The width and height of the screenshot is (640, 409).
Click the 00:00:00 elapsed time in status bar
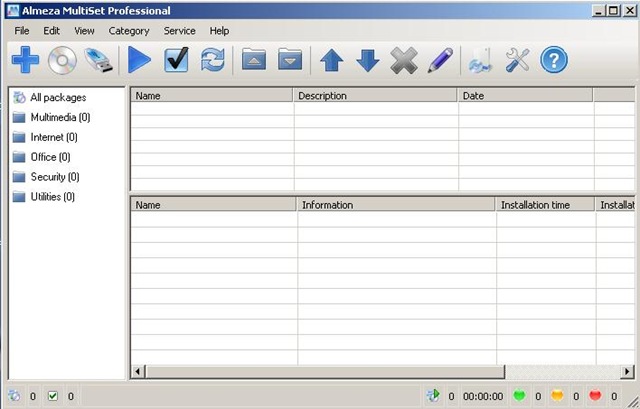[x=483, y=396]
